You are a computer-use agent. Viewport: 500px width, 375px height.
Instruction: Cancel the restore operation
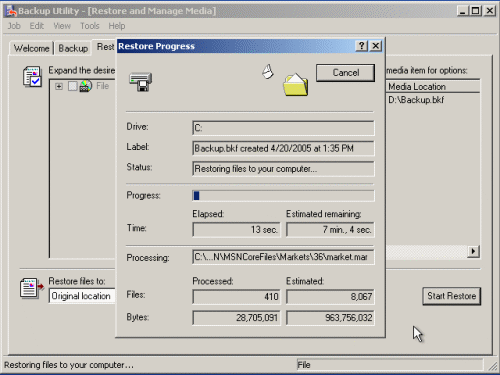tap(345, 73)
